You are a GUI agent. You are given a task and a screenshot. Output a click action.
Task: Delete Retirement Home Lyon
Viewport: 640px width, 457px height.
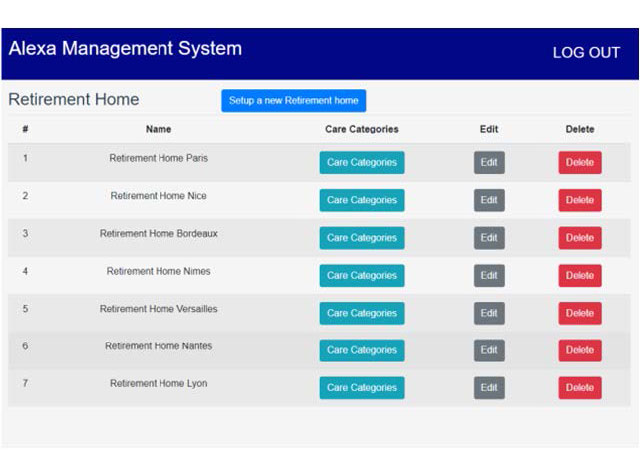pos(579,388)
